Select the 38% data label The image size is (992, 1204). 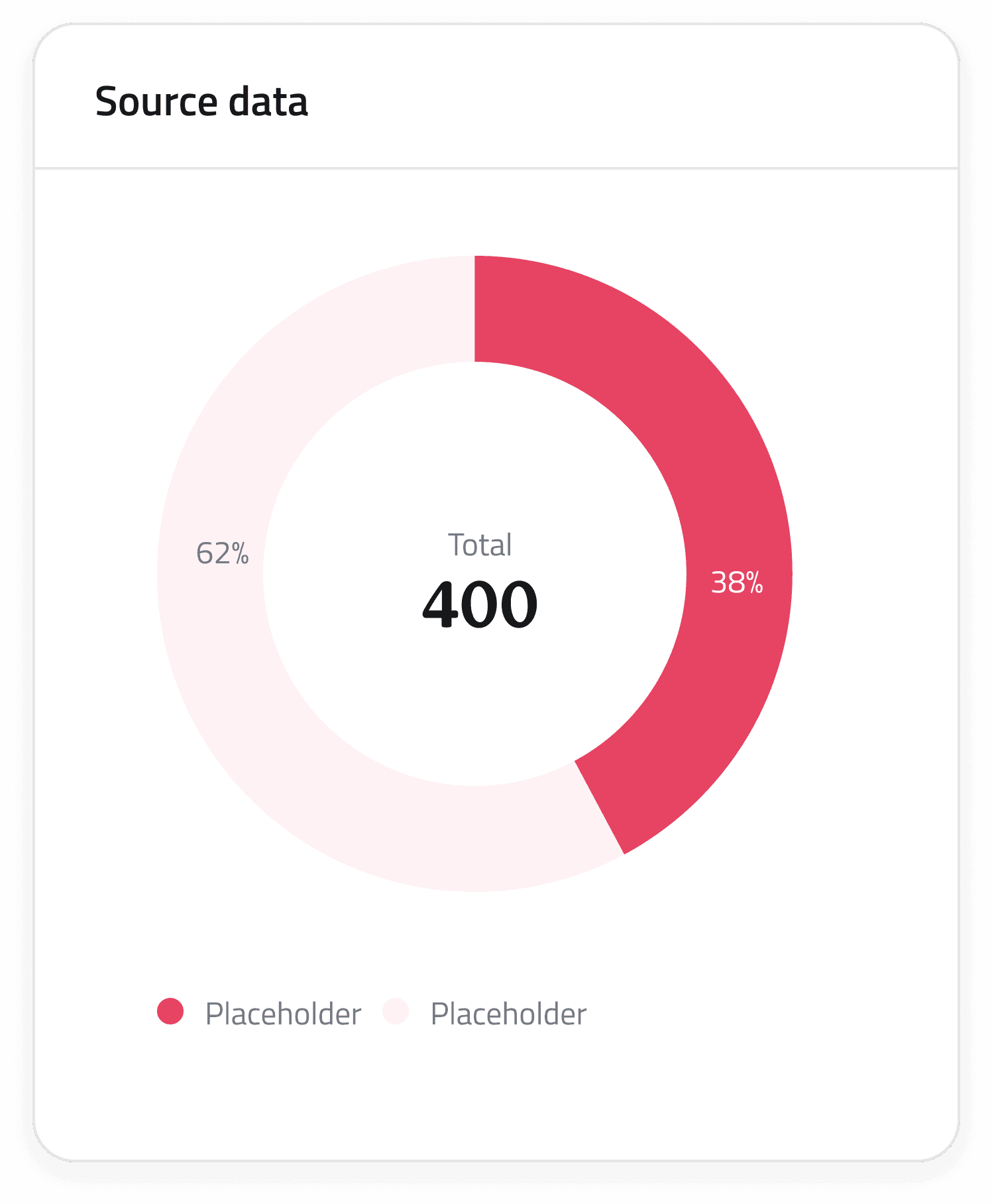[737, 582]
